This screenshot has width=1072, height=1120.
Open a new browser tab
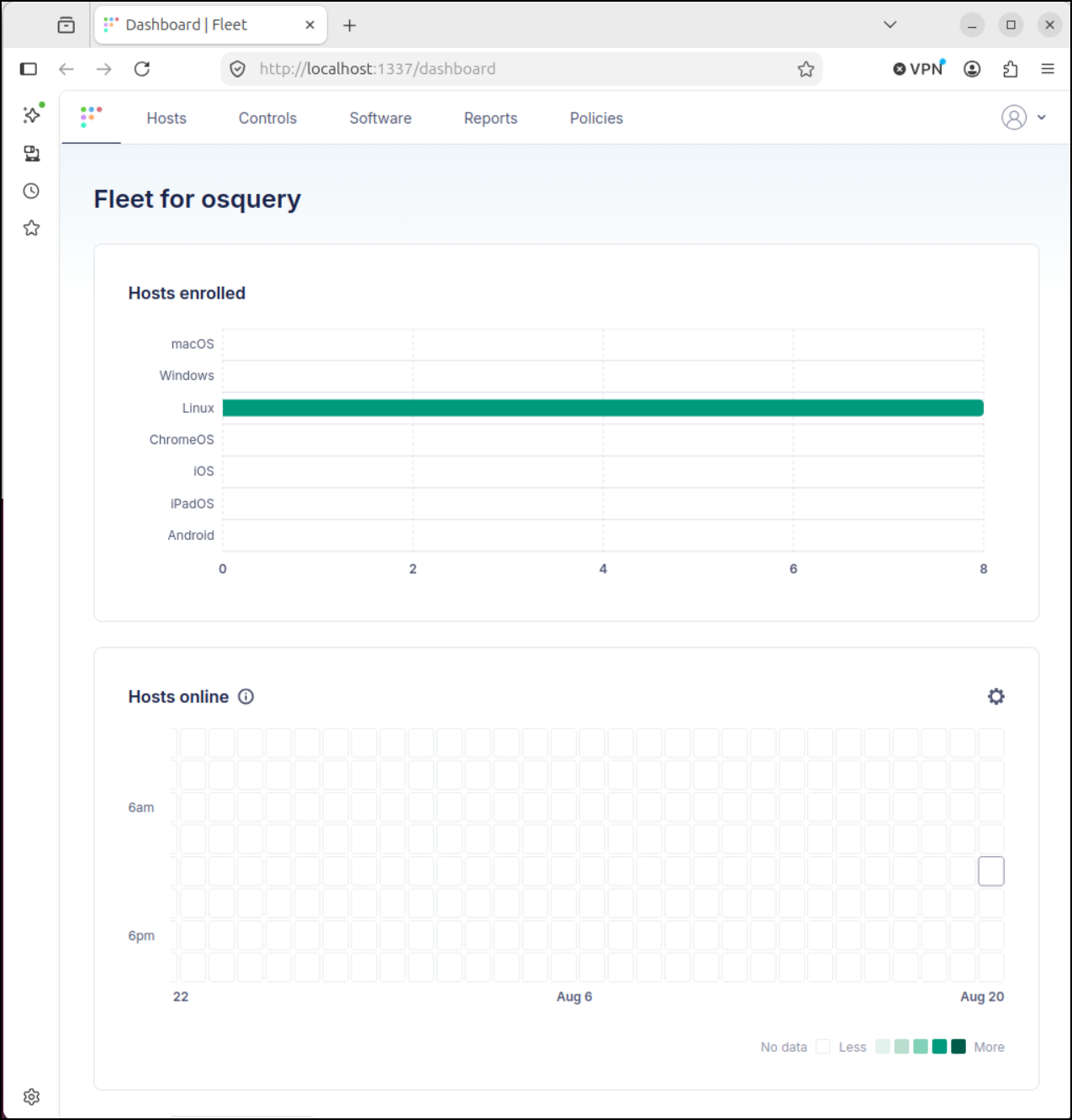tap(350, 25)
